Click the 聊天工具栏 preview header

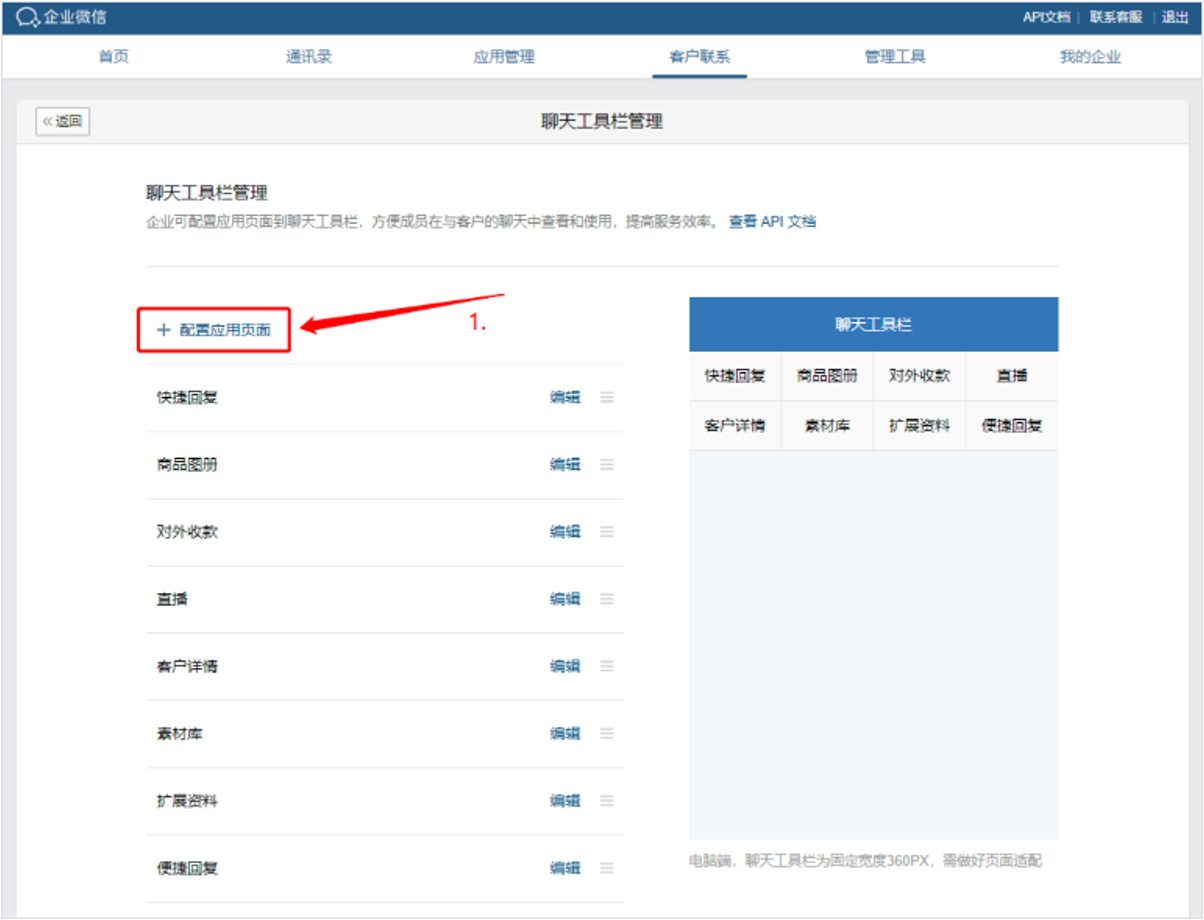point(874,325)
